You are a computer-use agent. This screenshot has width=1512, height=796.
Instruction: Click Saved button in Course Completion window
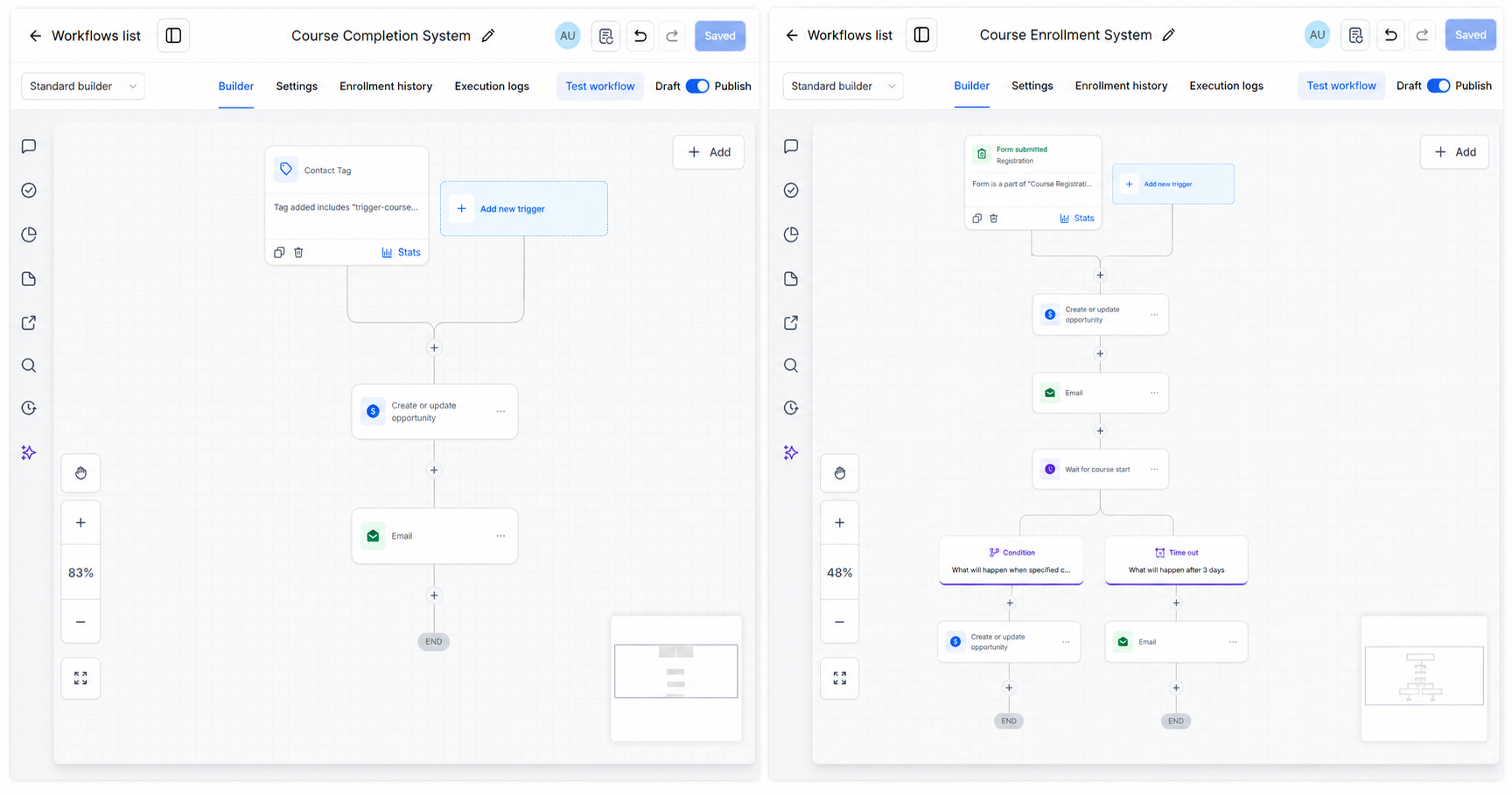720,36
